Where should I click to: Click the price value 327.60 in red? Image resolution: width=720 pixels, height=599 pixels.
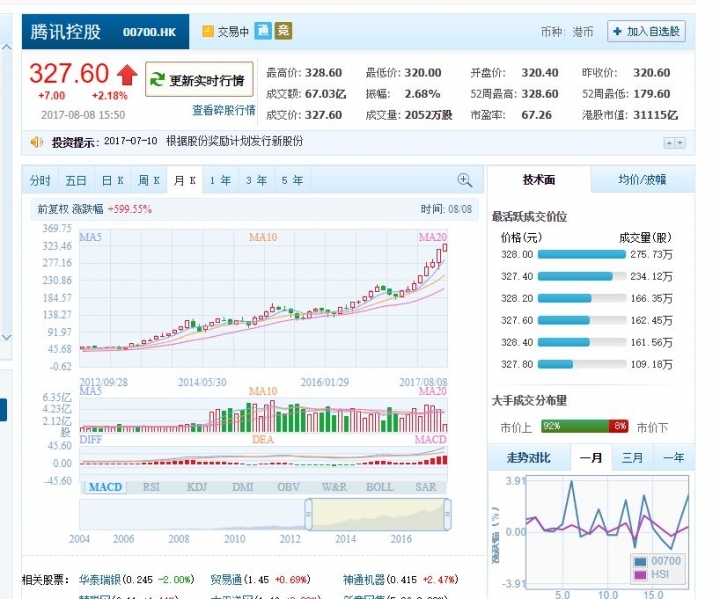[69, 73]
